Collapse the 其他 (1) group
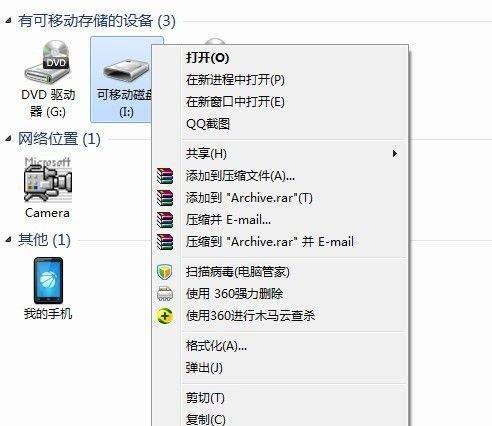 tap(8, 239)
